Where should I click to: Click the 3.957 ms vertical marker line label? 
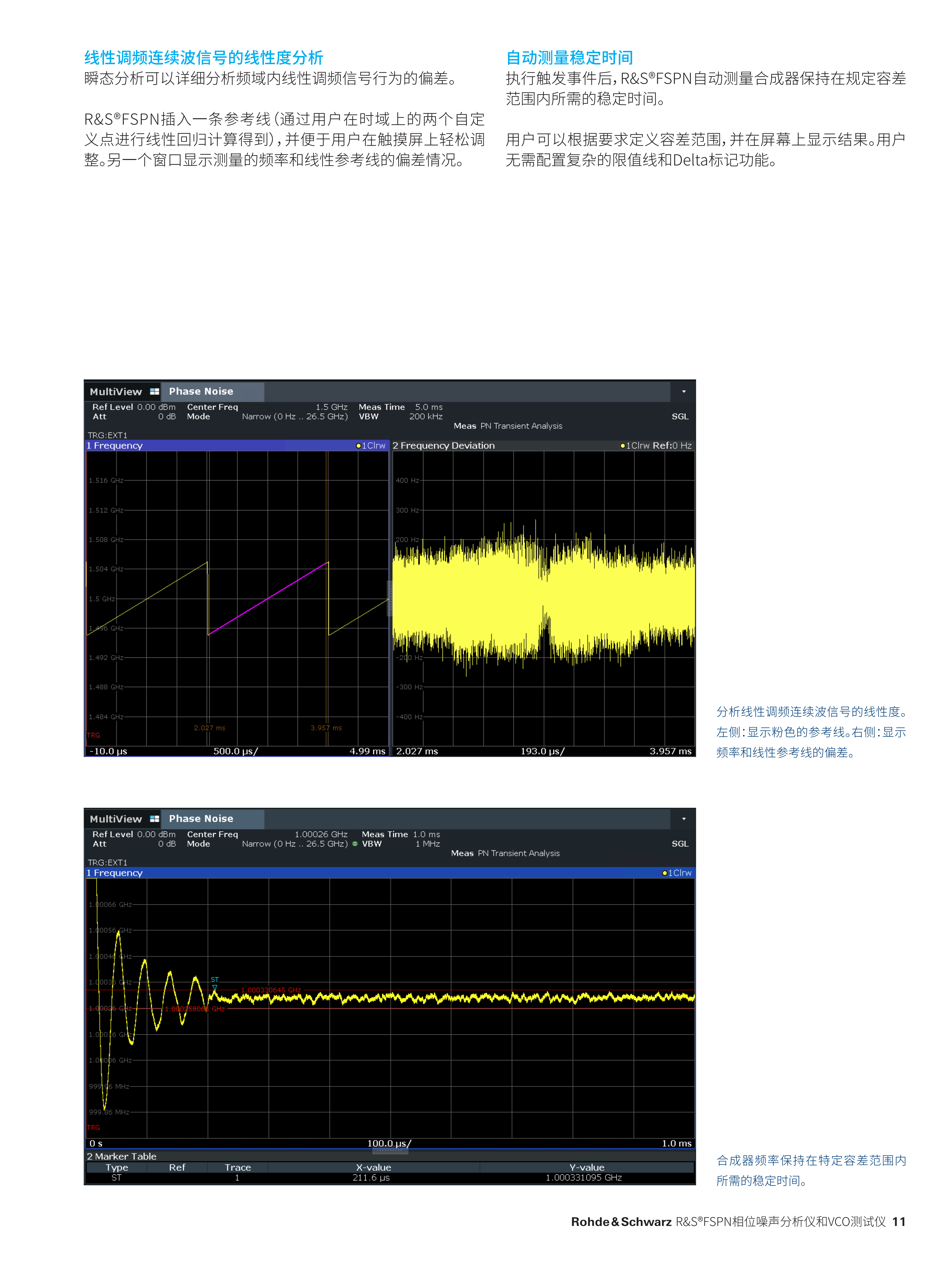click(326, 728)
